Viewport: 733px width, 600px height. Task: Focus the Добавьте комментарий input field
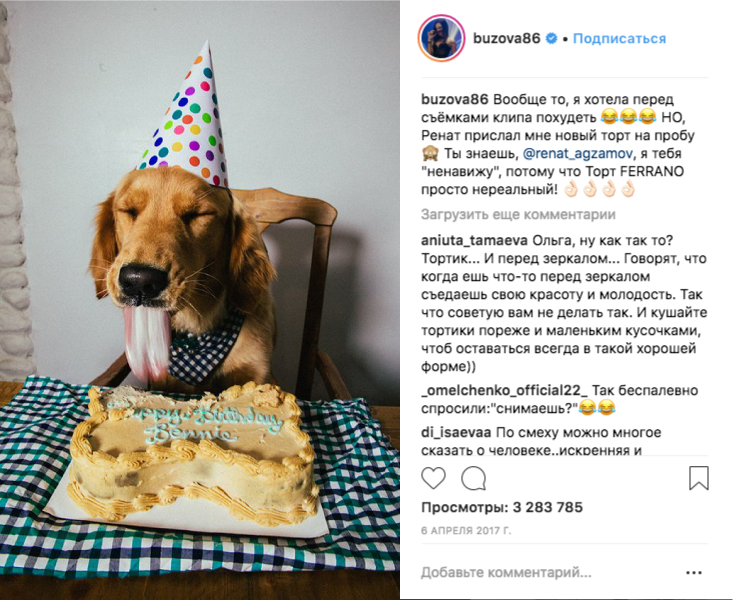506,572
